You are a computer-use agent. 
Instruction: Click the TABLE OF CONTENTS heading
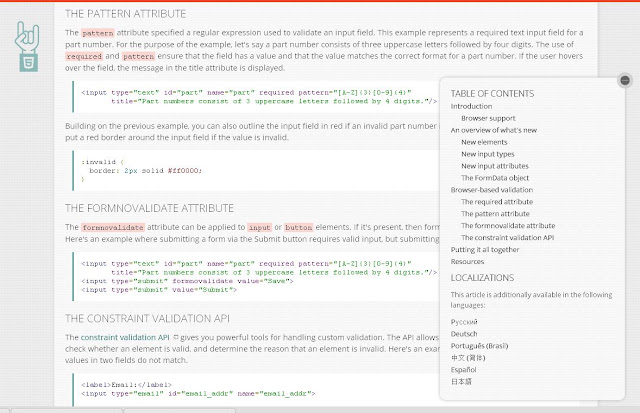(492, 93)
